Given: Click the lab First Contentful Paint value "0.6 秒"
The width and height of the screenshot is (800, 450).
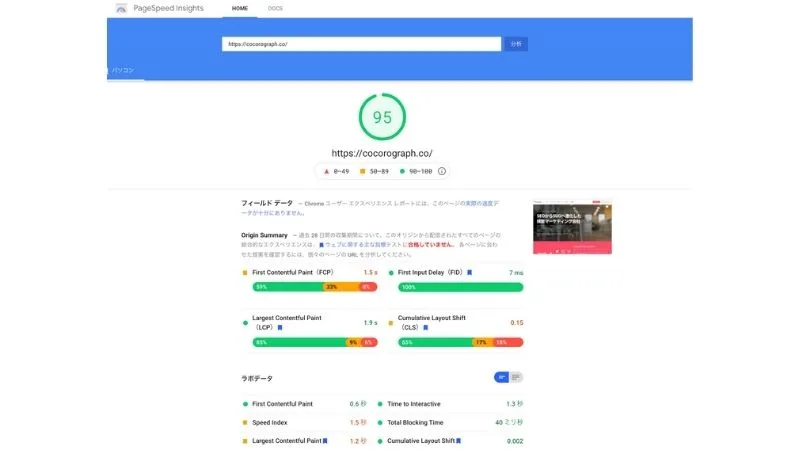Looking at the screenshot, I should tap(358, 404).
